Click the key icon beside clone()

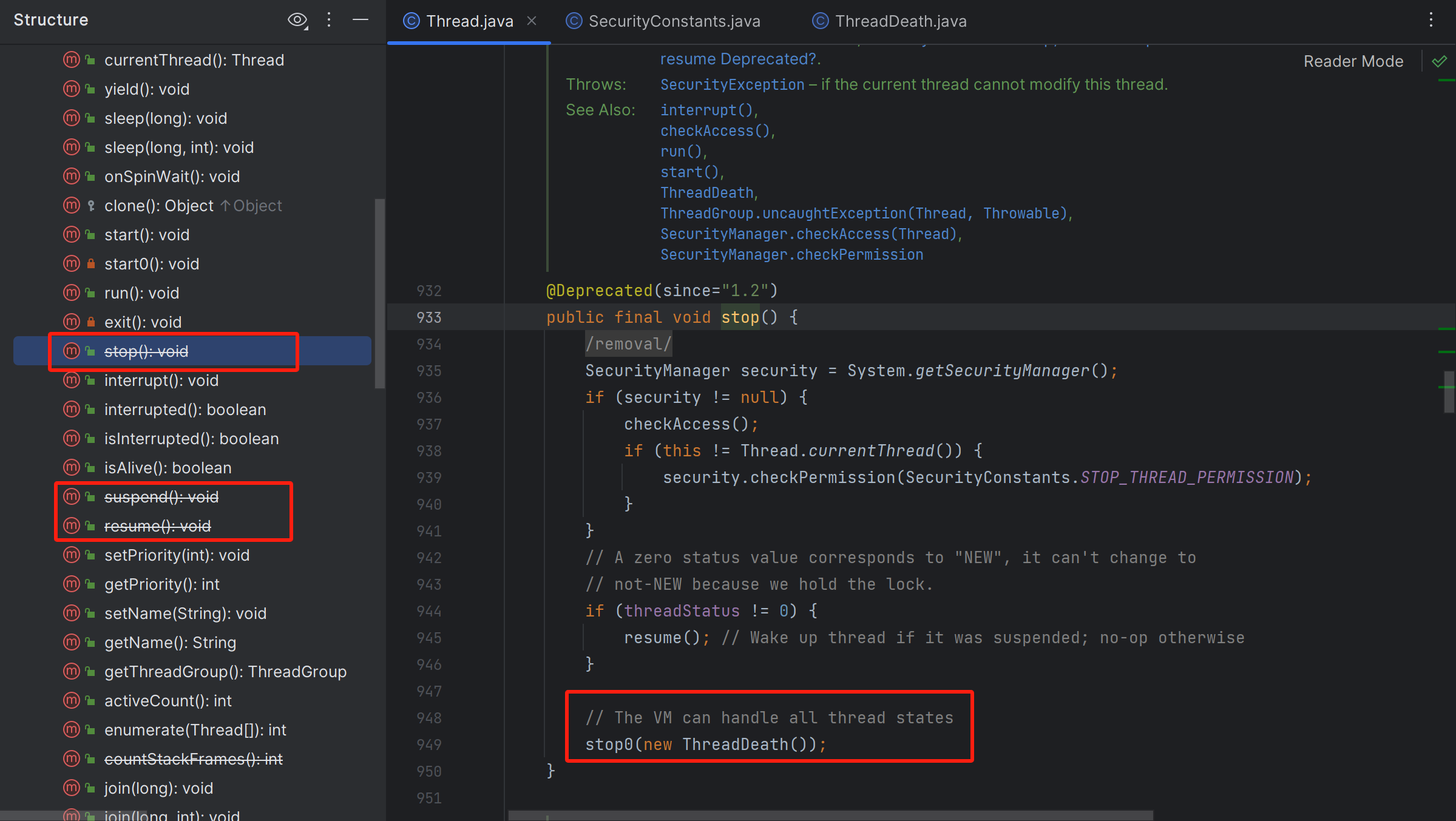point(91,206)
